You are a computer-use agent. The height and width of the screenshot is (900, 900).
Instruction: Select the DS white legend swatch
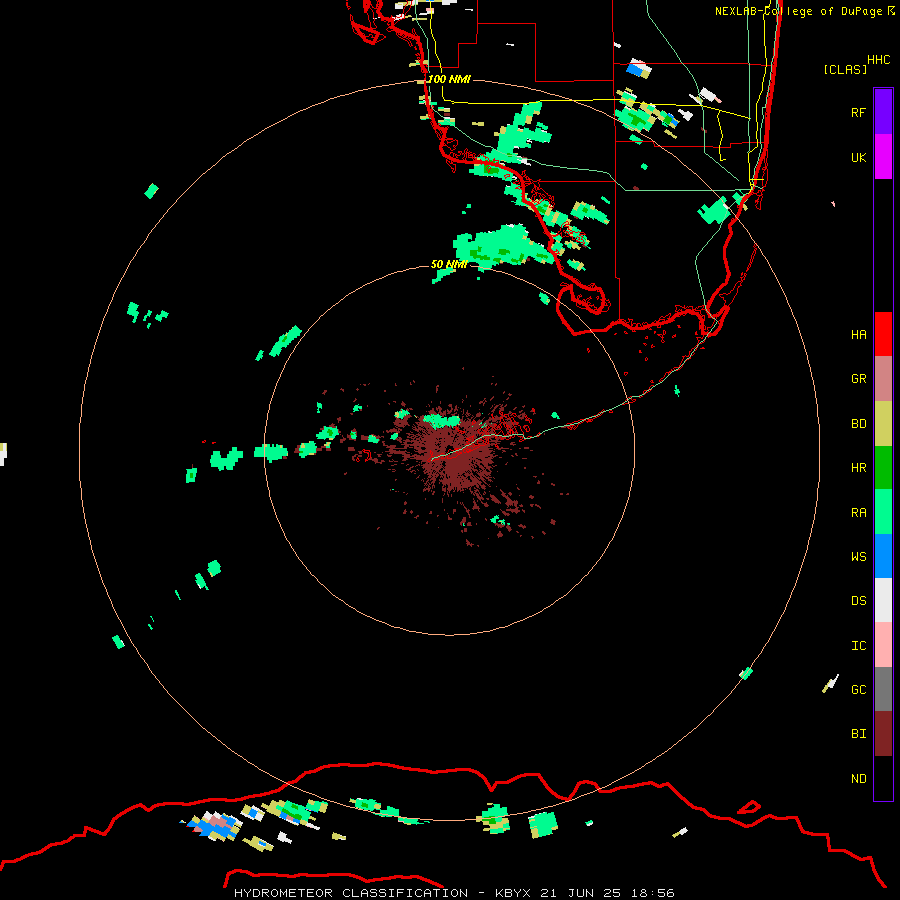(x=883, y=600)
